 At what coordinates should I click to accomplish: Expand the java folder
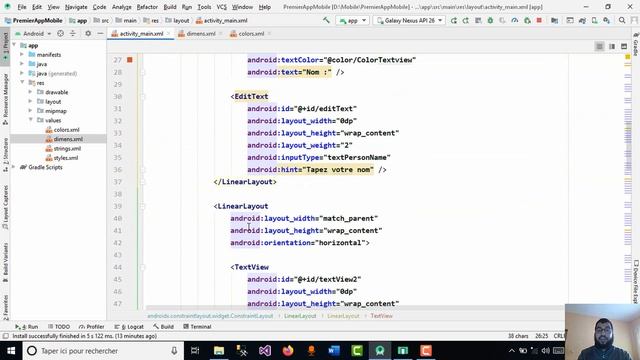click(x=22, y=64)
